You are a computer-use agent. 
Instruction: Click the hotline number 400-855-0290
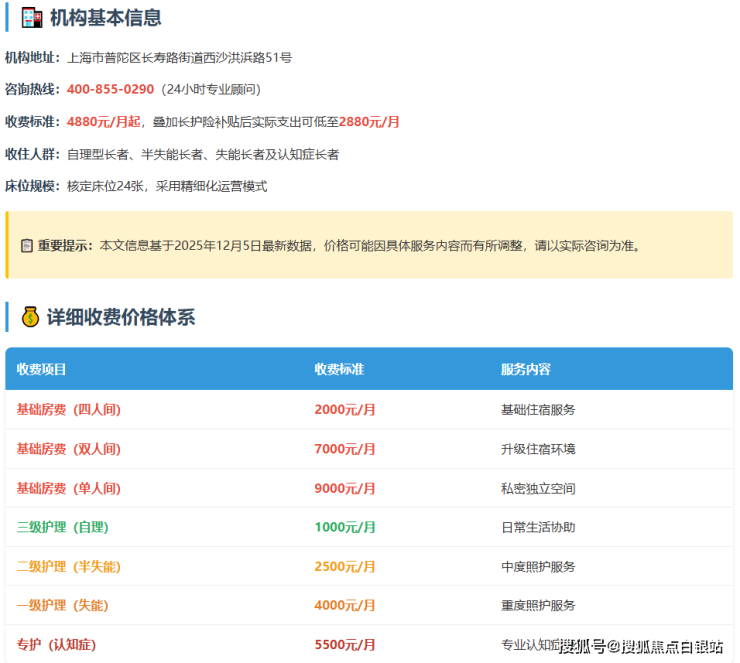click(x=110, y=89)
